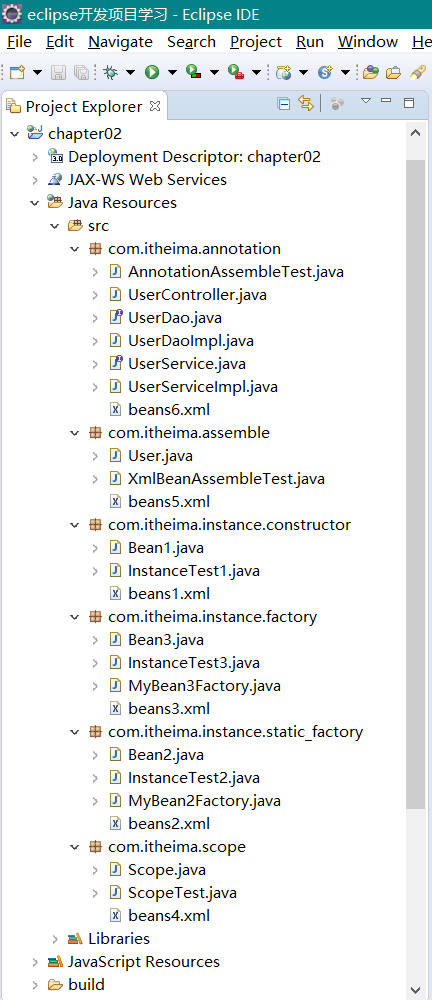Open the Project menu
Image resolution: width=432 pixels, height=1000 pixels.
point(256,42)
